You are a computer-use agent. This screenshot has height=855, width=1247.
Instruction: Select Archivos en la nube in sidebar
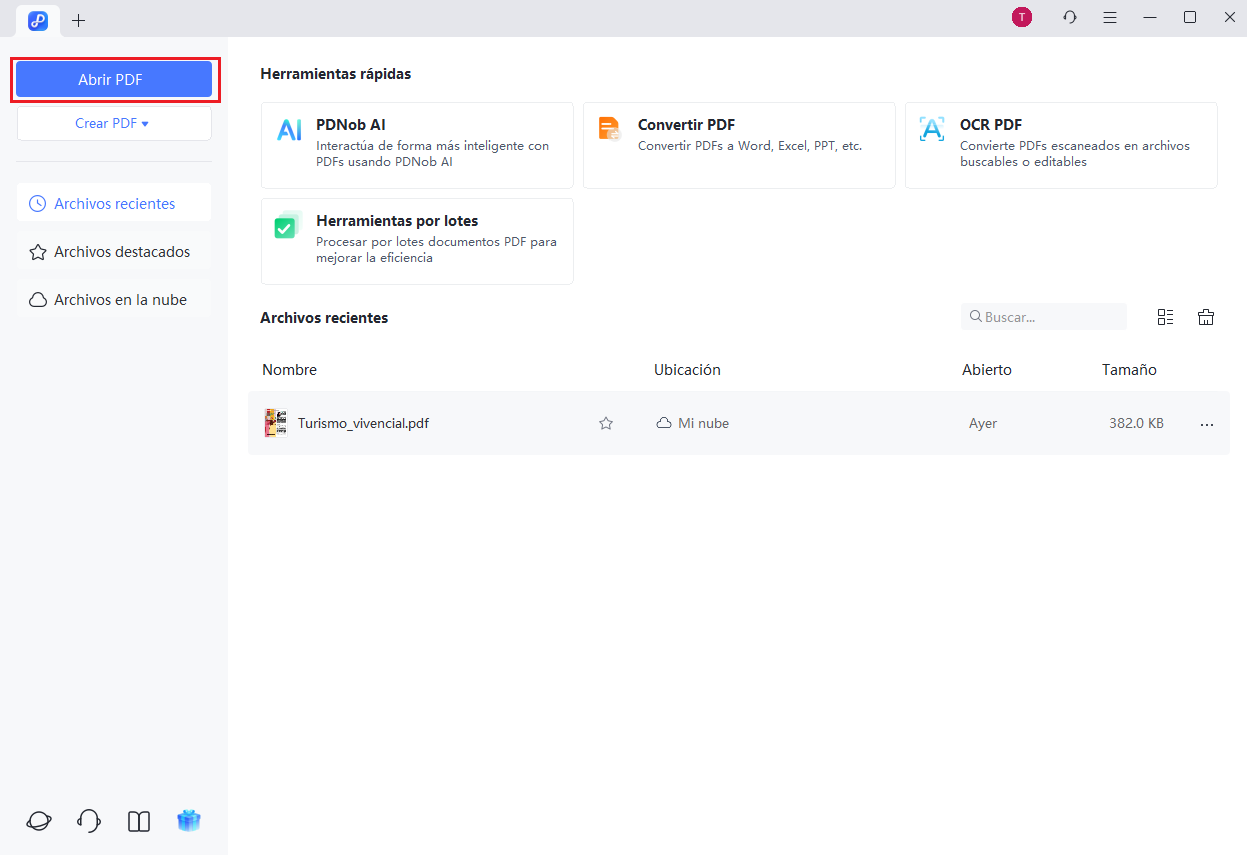tap(114, 300)
